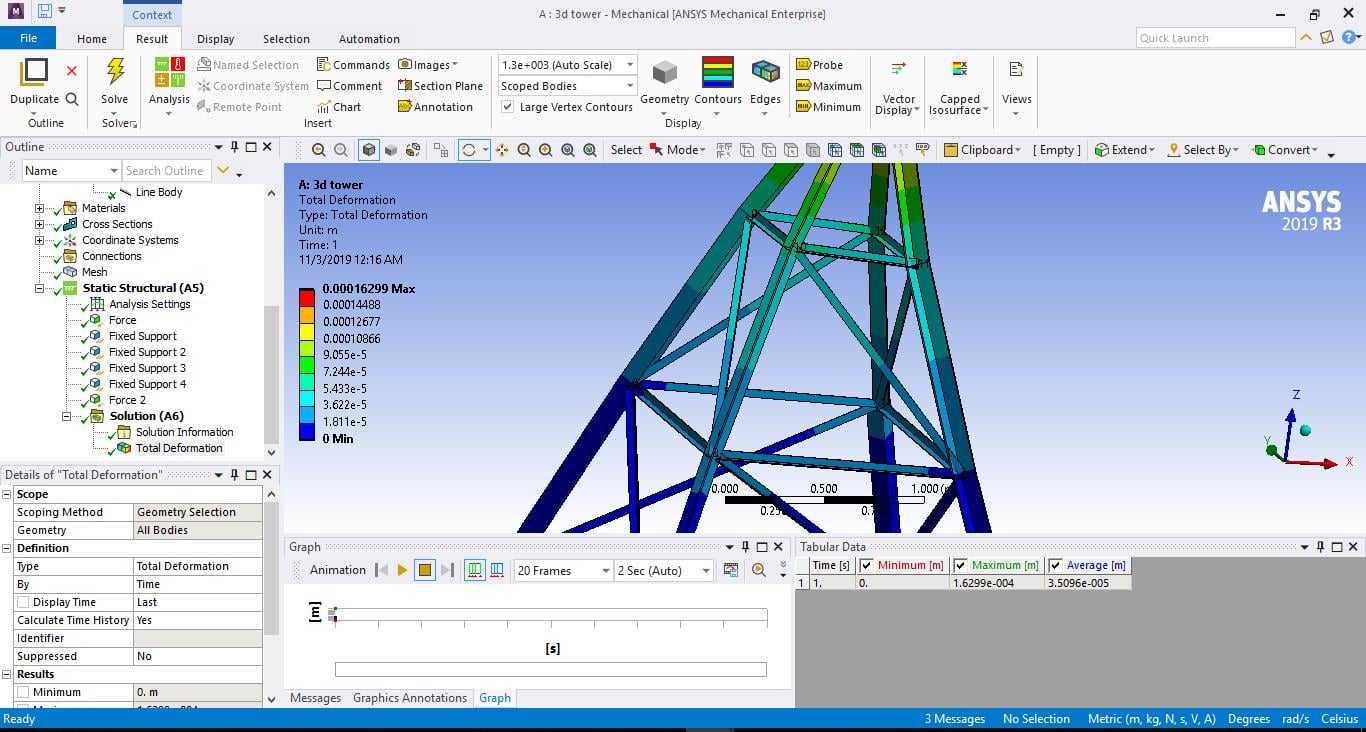Click the Maximum annotation button
The image size is (1366, 732).
pos(828,86)
